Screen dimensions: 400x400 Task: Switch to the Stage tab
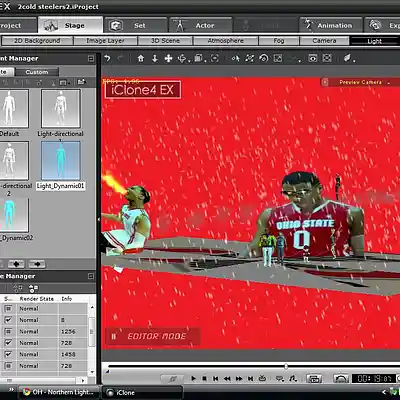pyautogui.click(x=70, y=25)
